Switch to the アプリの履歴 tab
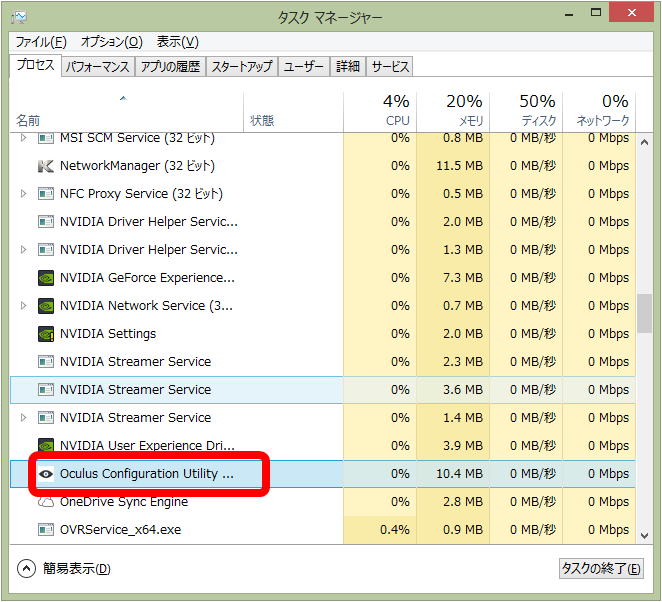This screenshot has height=602, width=662. (x=170, y=67)
